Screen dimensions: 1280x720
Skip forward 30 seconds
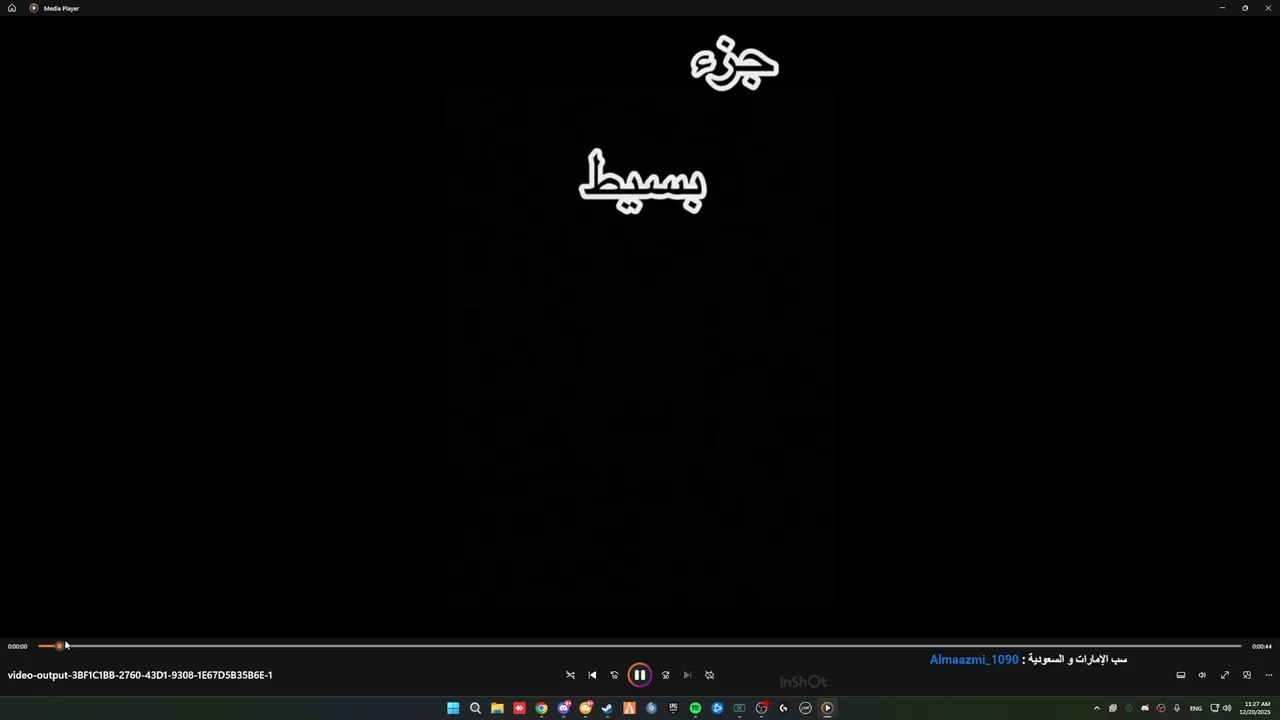(x=665, y=675)
